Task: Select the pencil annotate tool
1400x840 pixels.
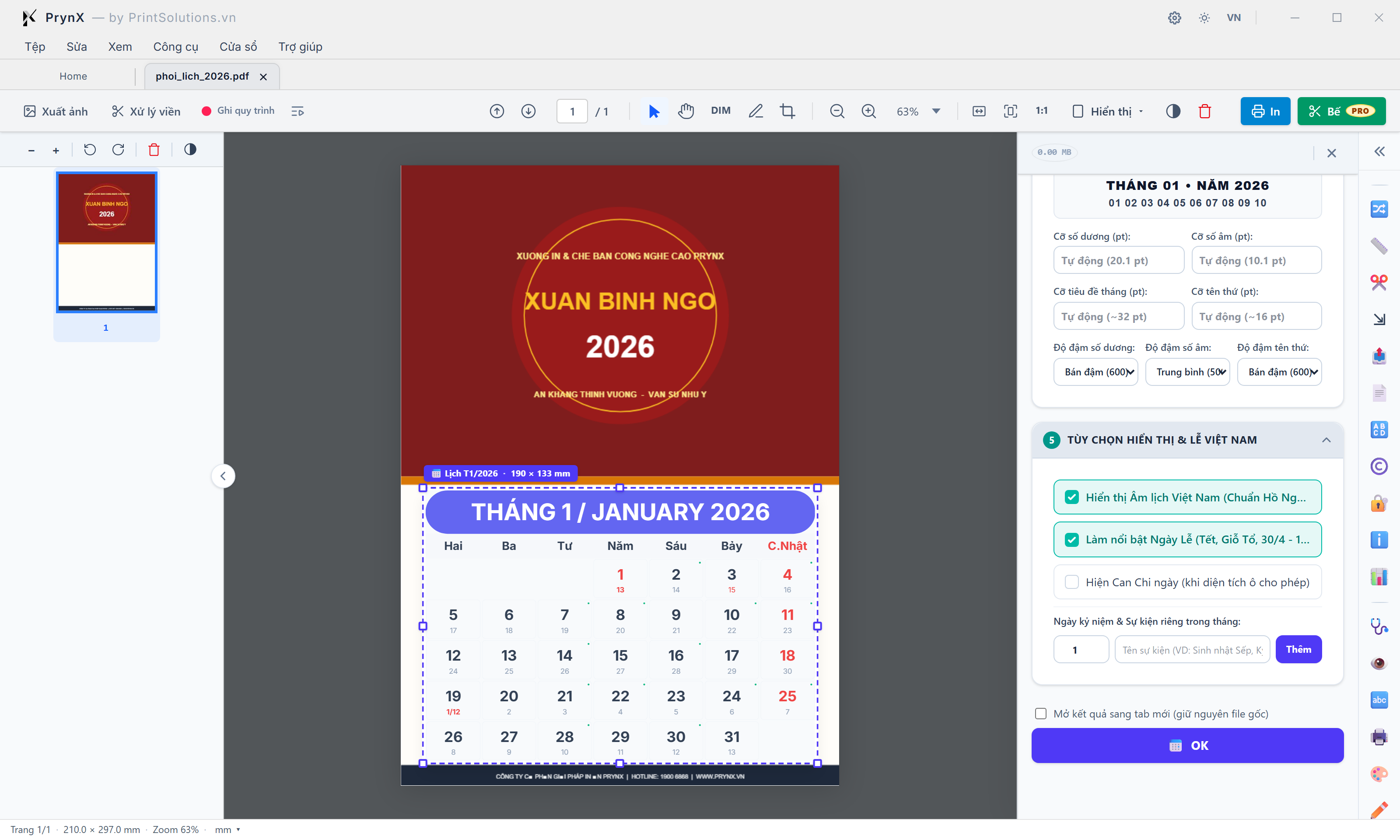Action: (x=756, y=112)
